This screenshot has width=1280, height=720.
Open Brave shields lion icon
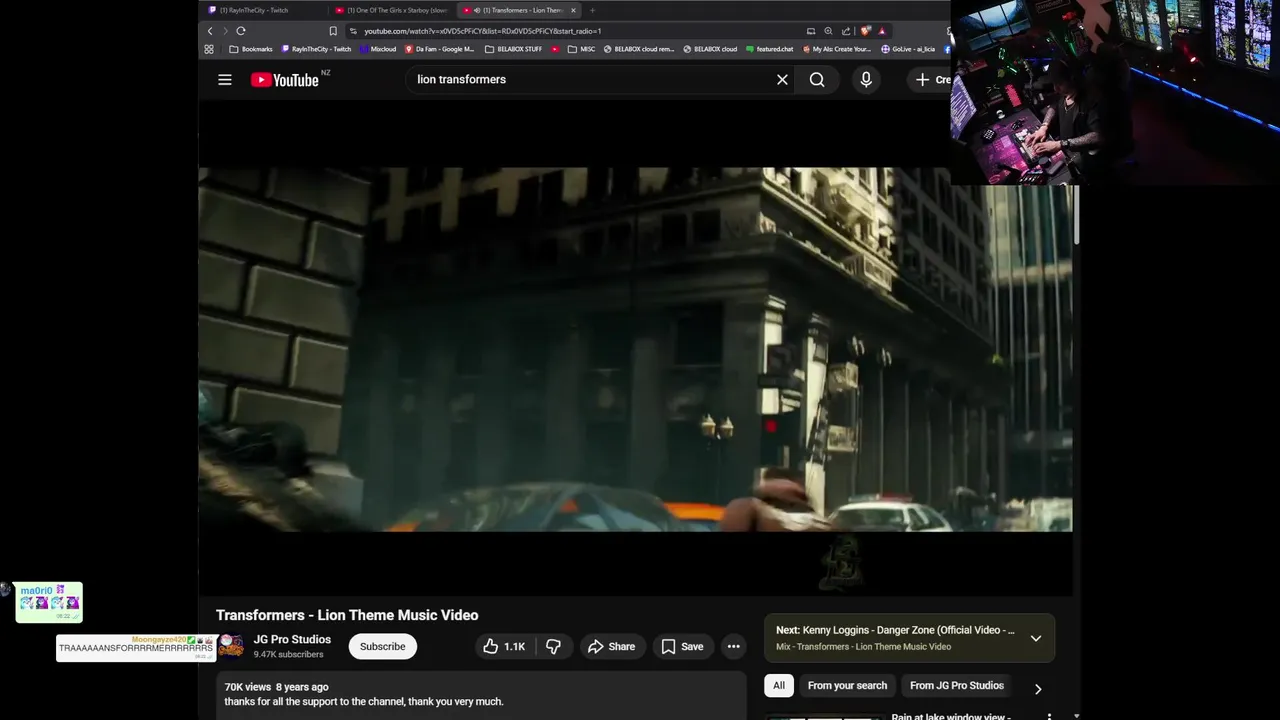click(866, 31)
